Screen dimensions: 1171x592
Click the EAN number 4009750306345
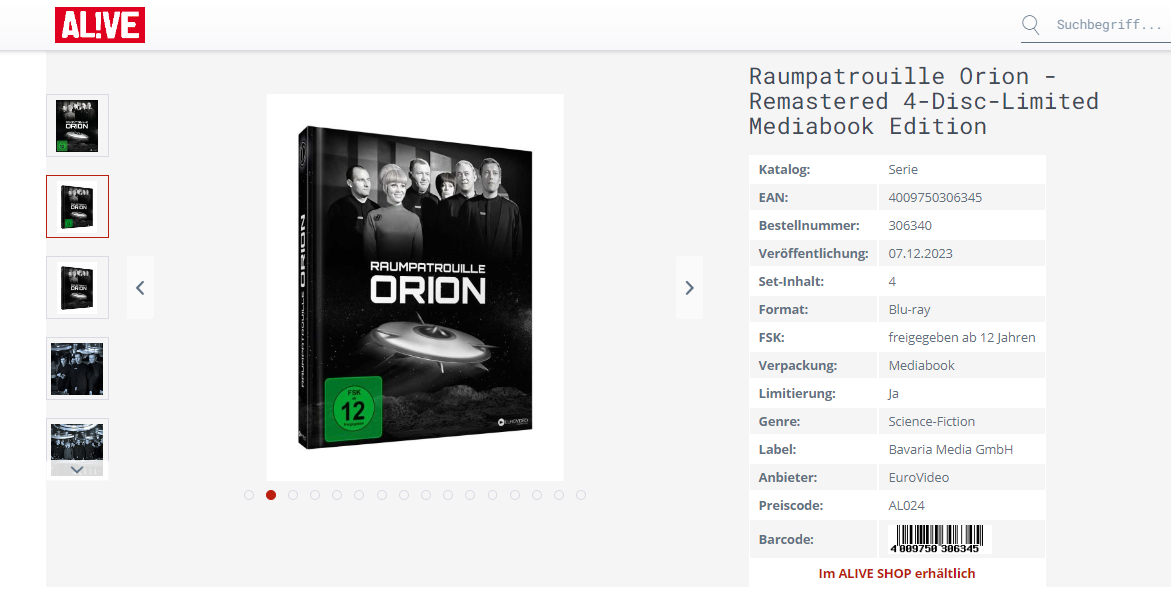(x=935, y=198)
